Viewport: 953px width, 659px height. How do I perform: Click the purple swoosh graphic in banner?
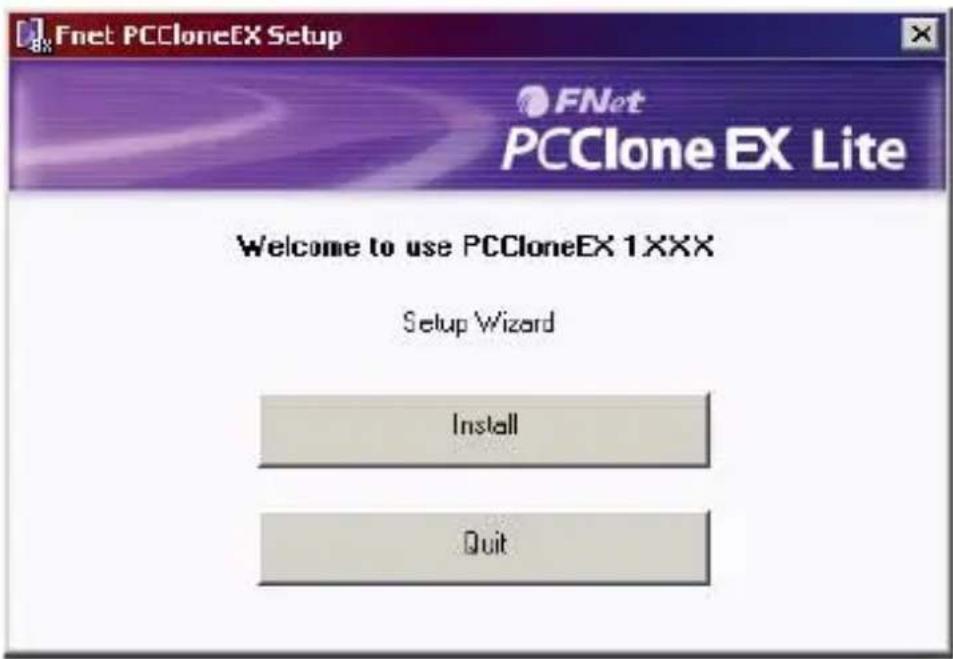pyautogui.click(x=243, y=128)
